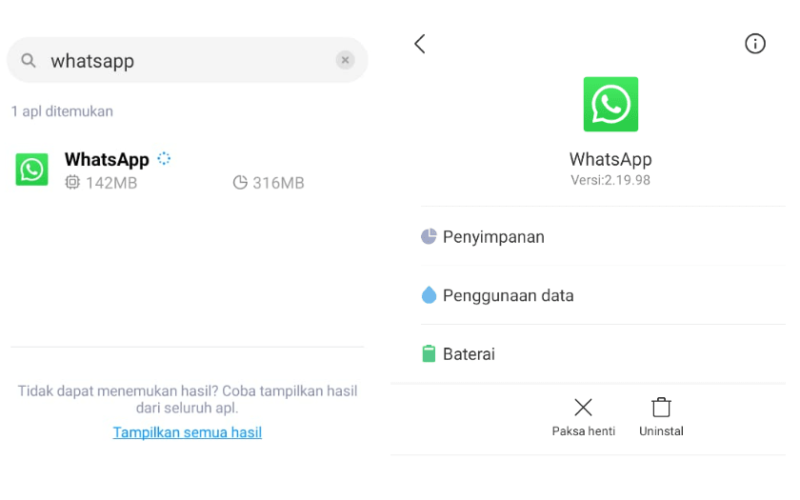This screenshot has width=800, height=500.
Task: Open app info circle icon
Action: 755,43
